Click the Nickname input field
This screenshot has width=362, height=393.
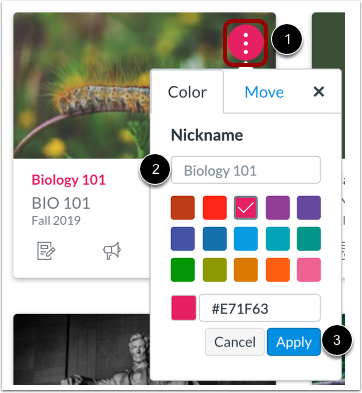click(246, 170)
